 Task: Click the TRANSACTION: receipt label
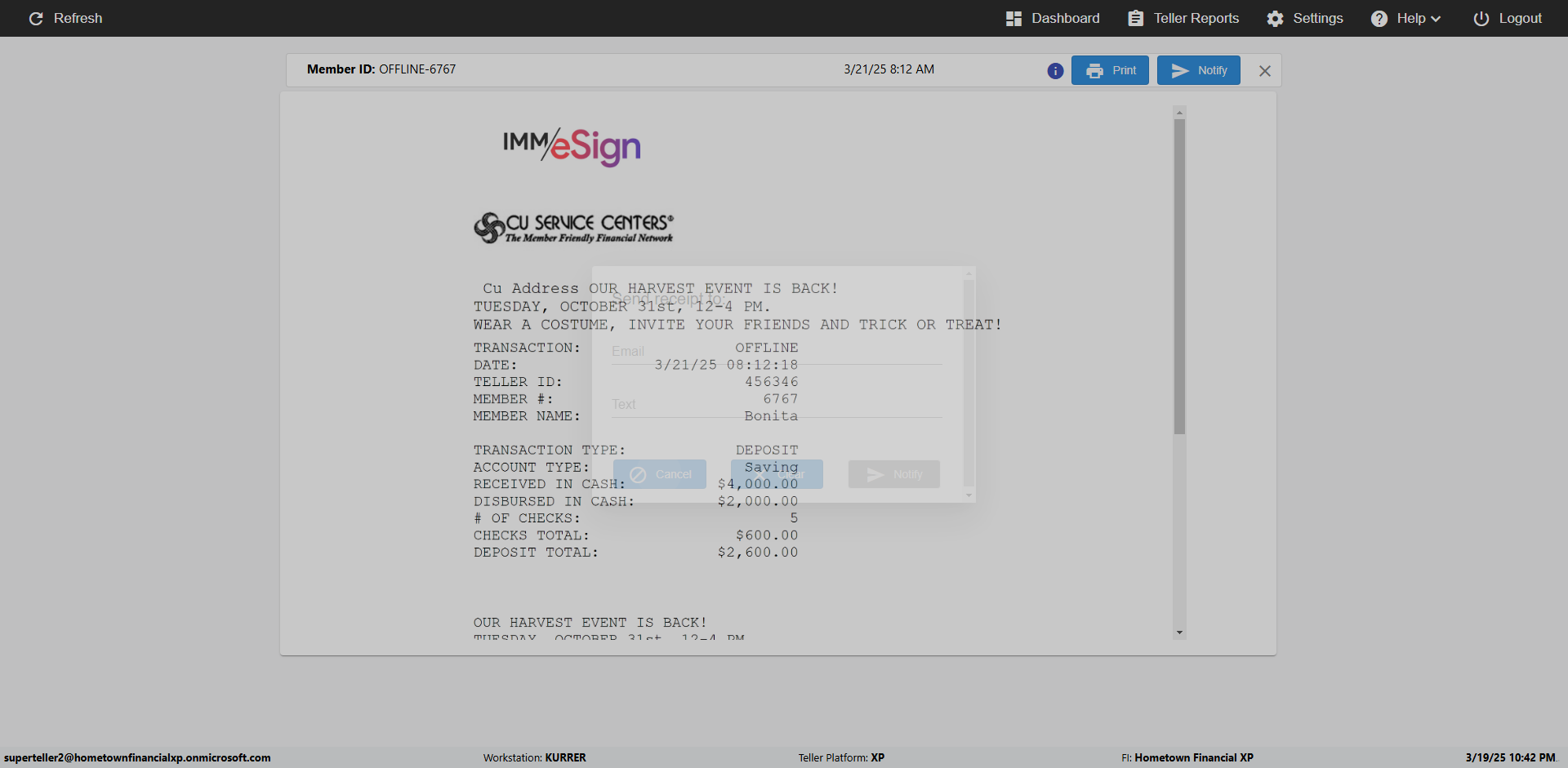click(x=527, y=348)
